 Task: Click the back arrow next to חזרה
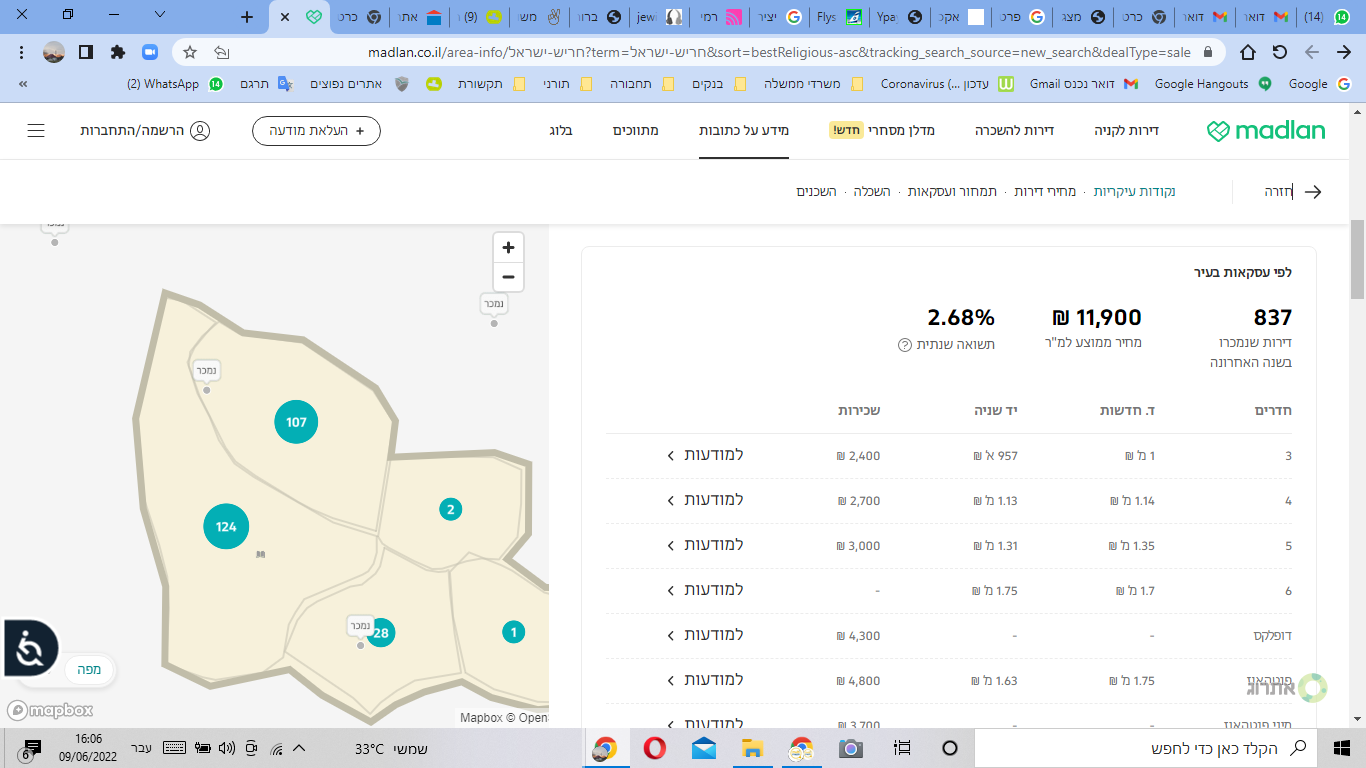1313,192
